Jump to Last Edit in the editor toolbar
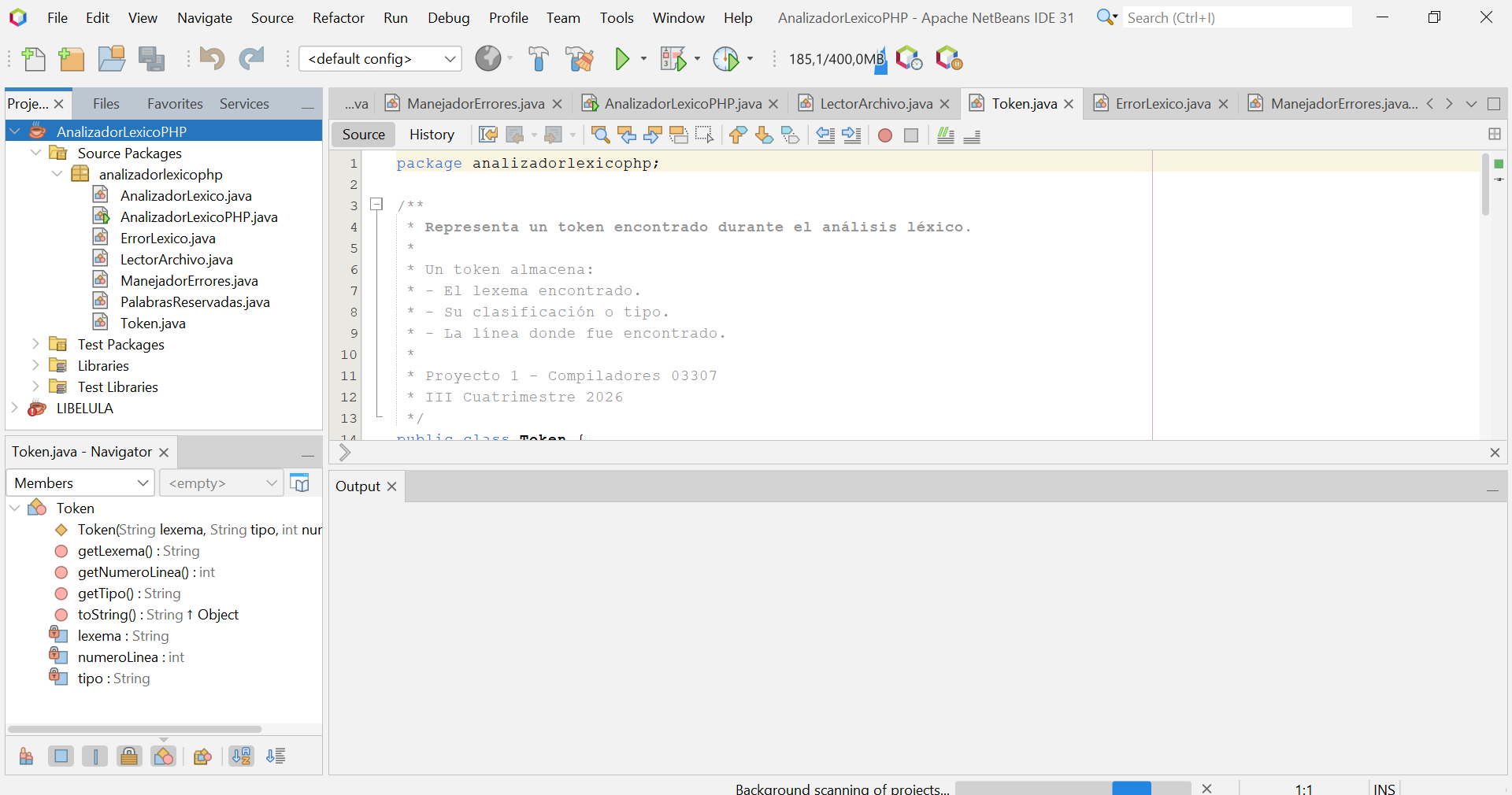This screenshot has height=795, width=1512. [x=488, y=135]
